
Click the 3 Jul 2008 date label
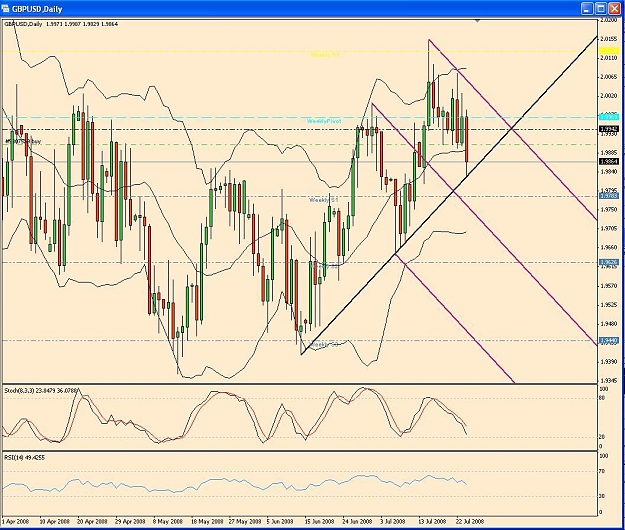pos(393,521)
